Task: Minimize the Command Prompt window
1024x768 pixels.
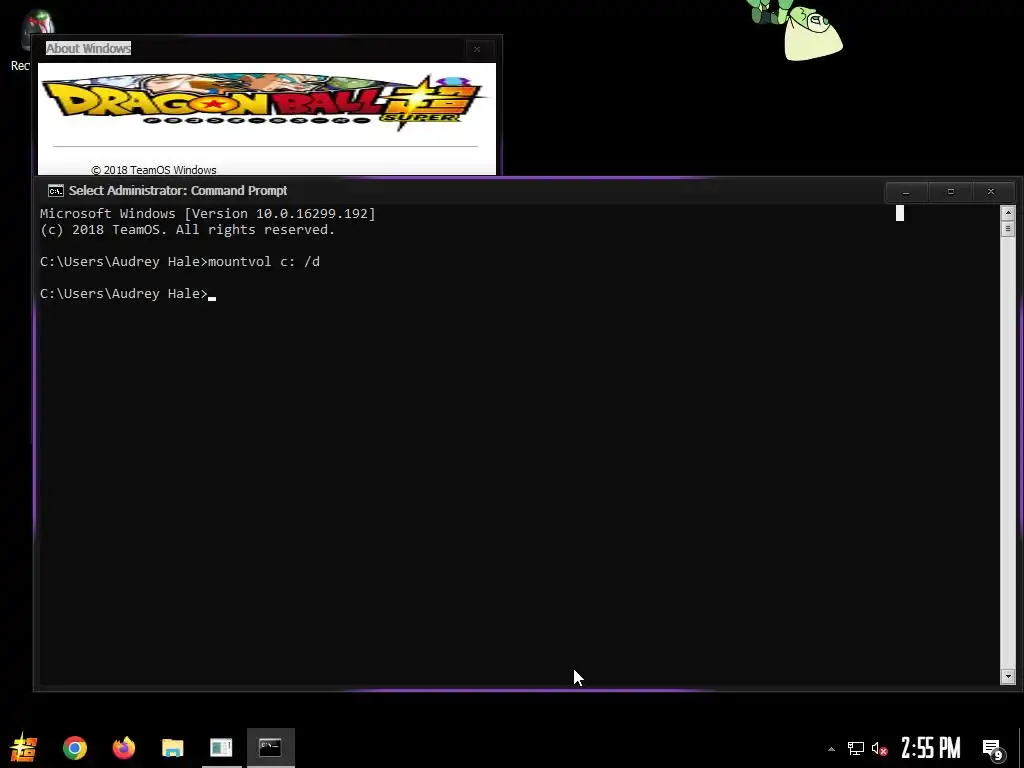Action: coord(905,192)
